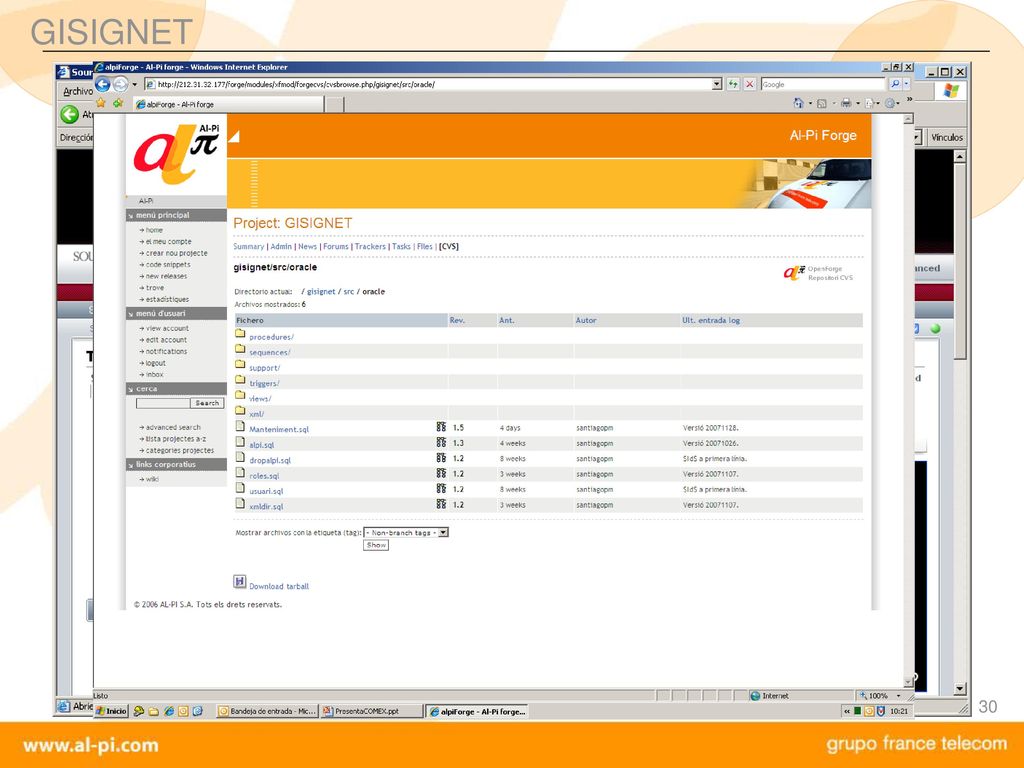Open the Tasks project tab
The width and height of the screenshot is (1024, 768).
(x=401, y=247)
